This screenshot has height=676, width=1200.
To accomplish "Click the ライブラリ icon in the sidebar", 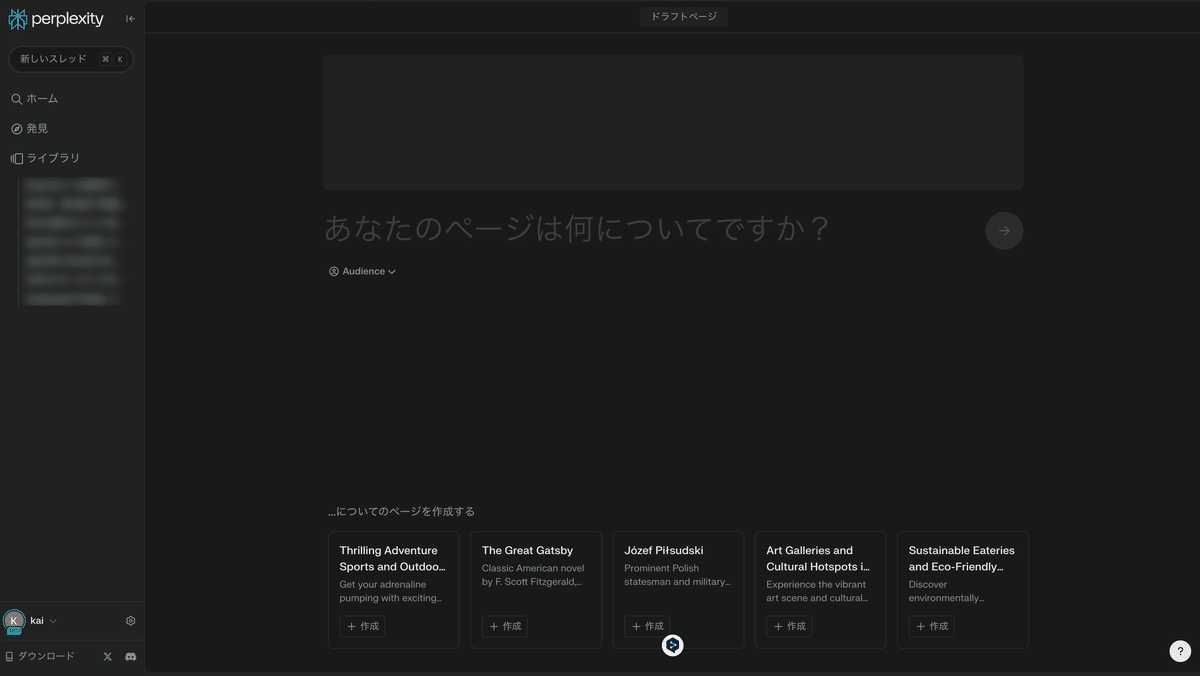I will 15,157.
